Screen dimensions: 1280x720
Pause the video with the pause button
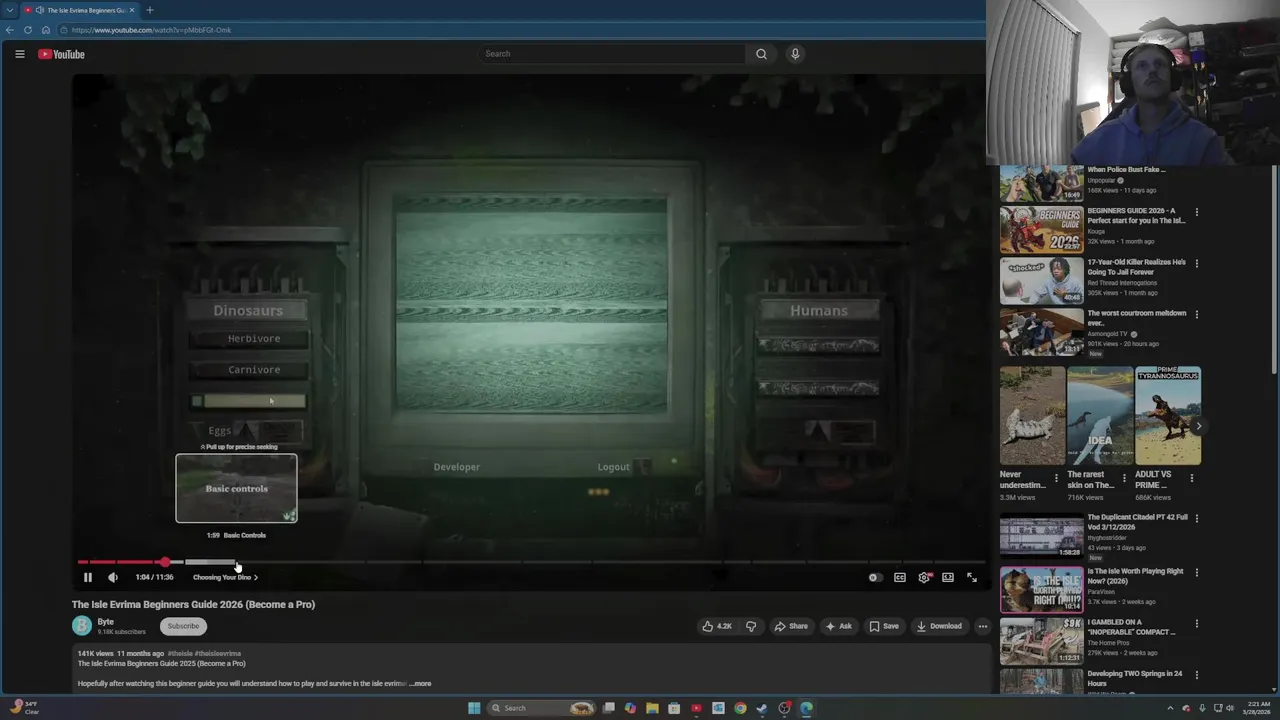point(87,577)
